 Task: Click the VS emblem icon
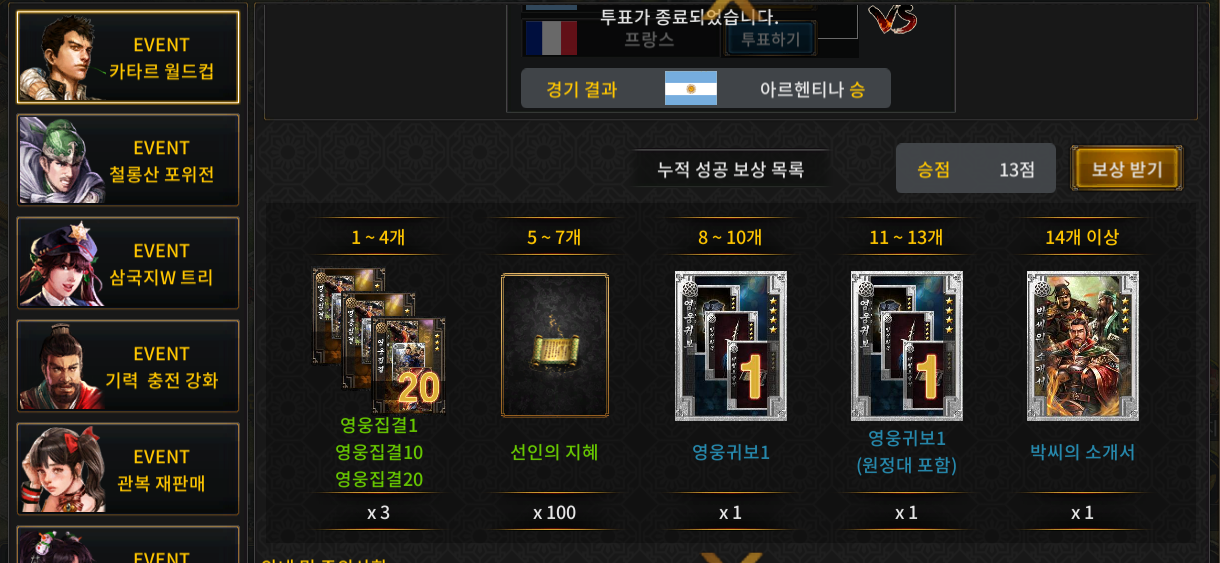892,18
